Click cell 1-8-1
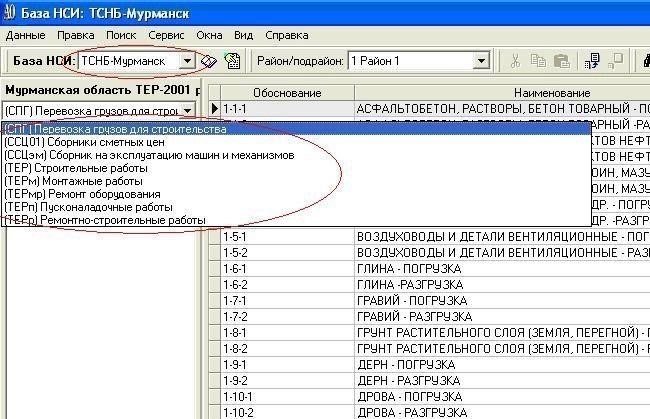Screen dimensions: 650x419 tap(287, 333)
